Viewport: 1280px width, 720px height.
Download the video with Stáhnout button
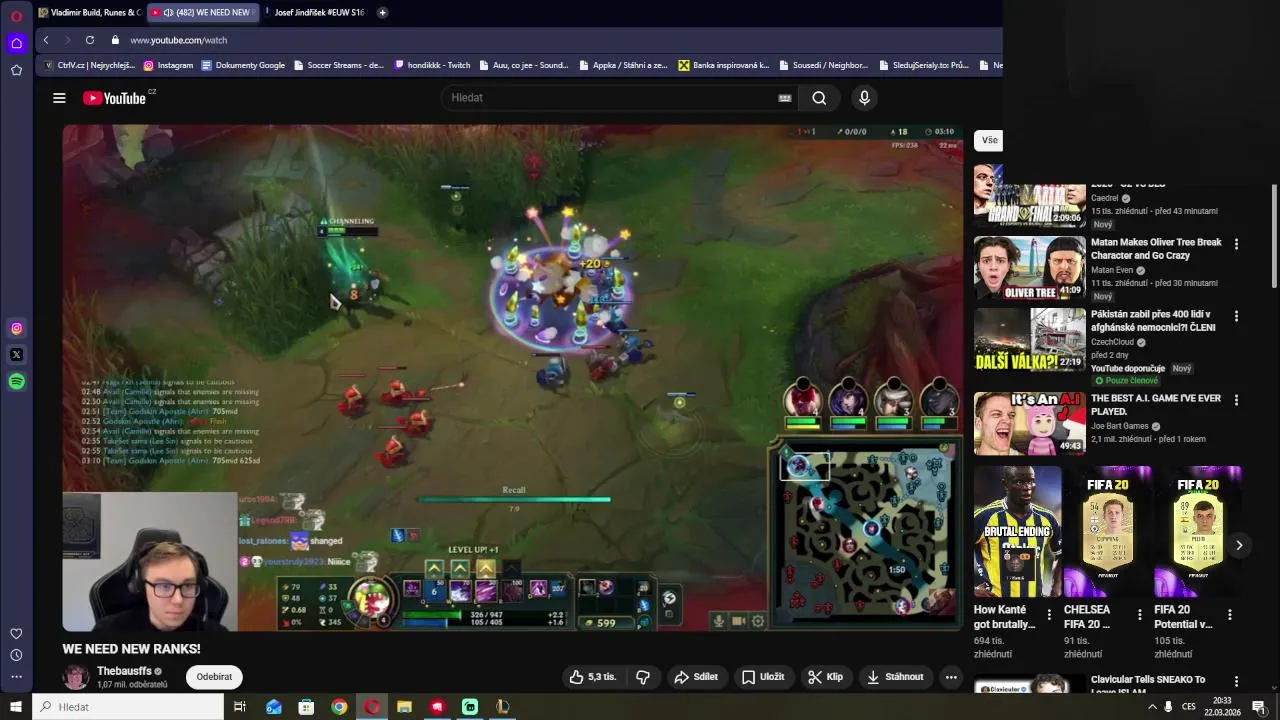tap(896, 677)
